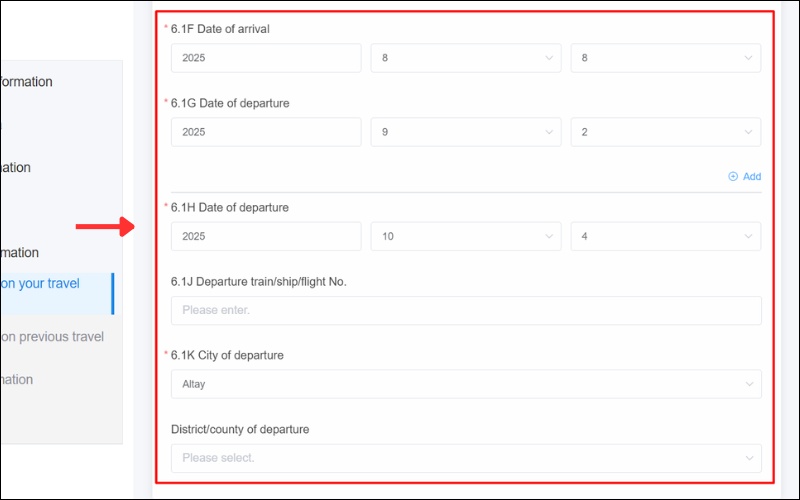Image resolution: width=800 pixels, height=500 pixels.
Task: Open the arrival day dropdown
Action: click(665, 58)
